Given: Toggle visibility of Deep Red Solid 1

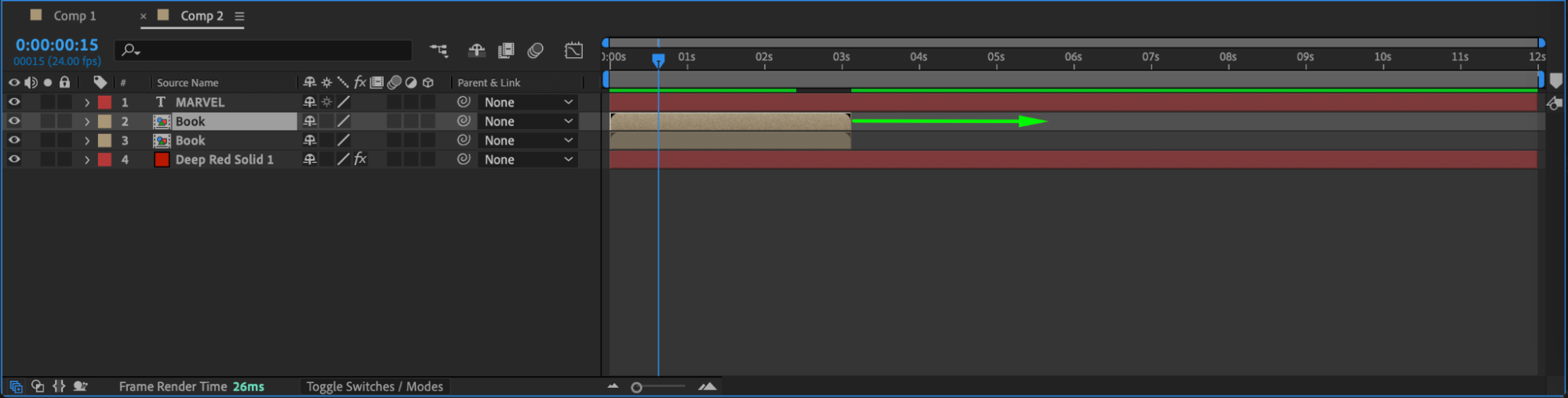Looking at the screenshot, I should pos(14,159).
